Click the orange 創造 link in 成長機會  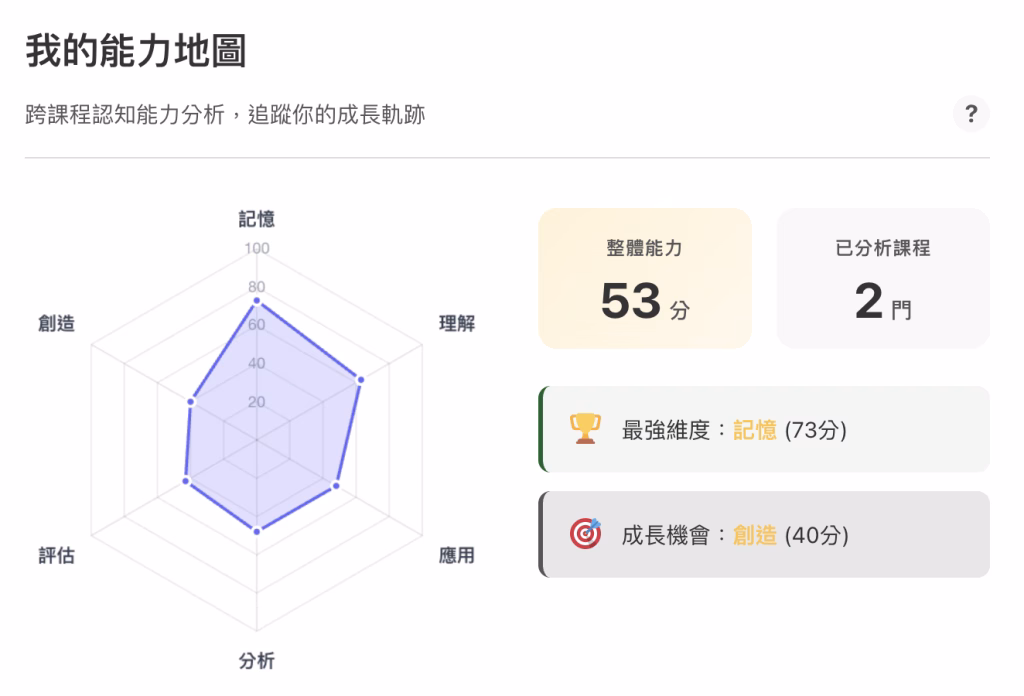click(755, 536)
